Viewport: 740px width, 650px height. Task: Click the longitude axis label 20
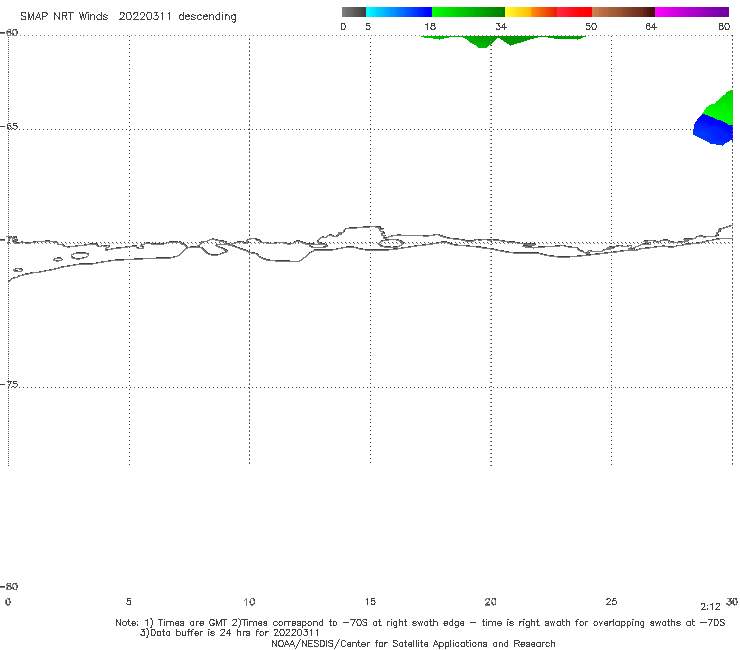pyautogui.click(x=490, y=602)
